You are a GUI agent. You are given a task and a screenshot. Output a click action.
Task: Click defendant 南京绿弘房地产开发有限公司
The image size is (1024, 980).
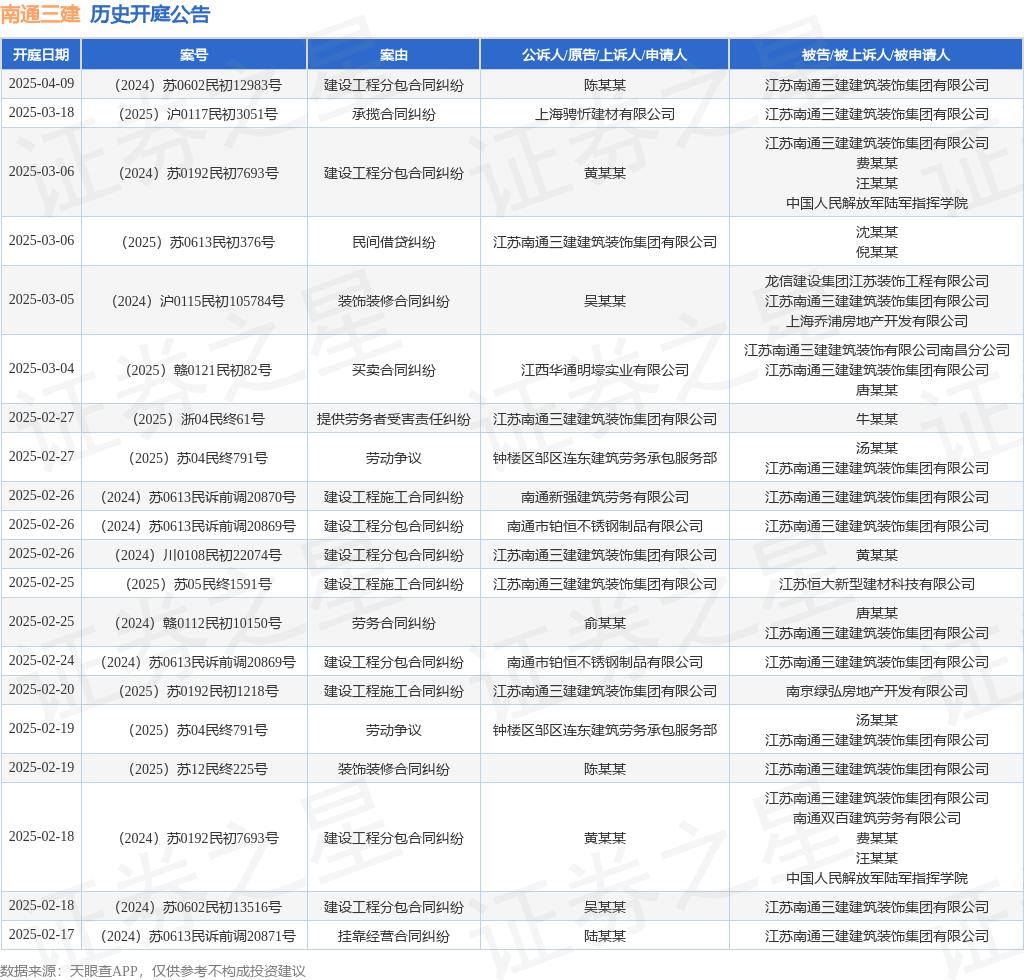click(876, 691)
